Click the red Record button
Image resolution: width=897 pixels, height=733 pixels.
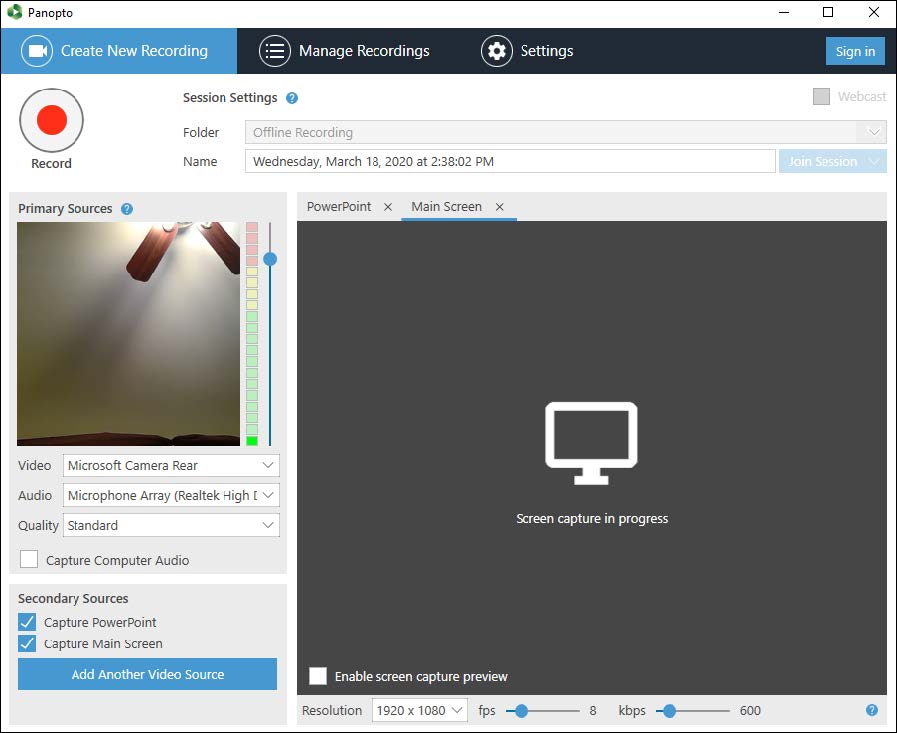(x=51, y=120)
